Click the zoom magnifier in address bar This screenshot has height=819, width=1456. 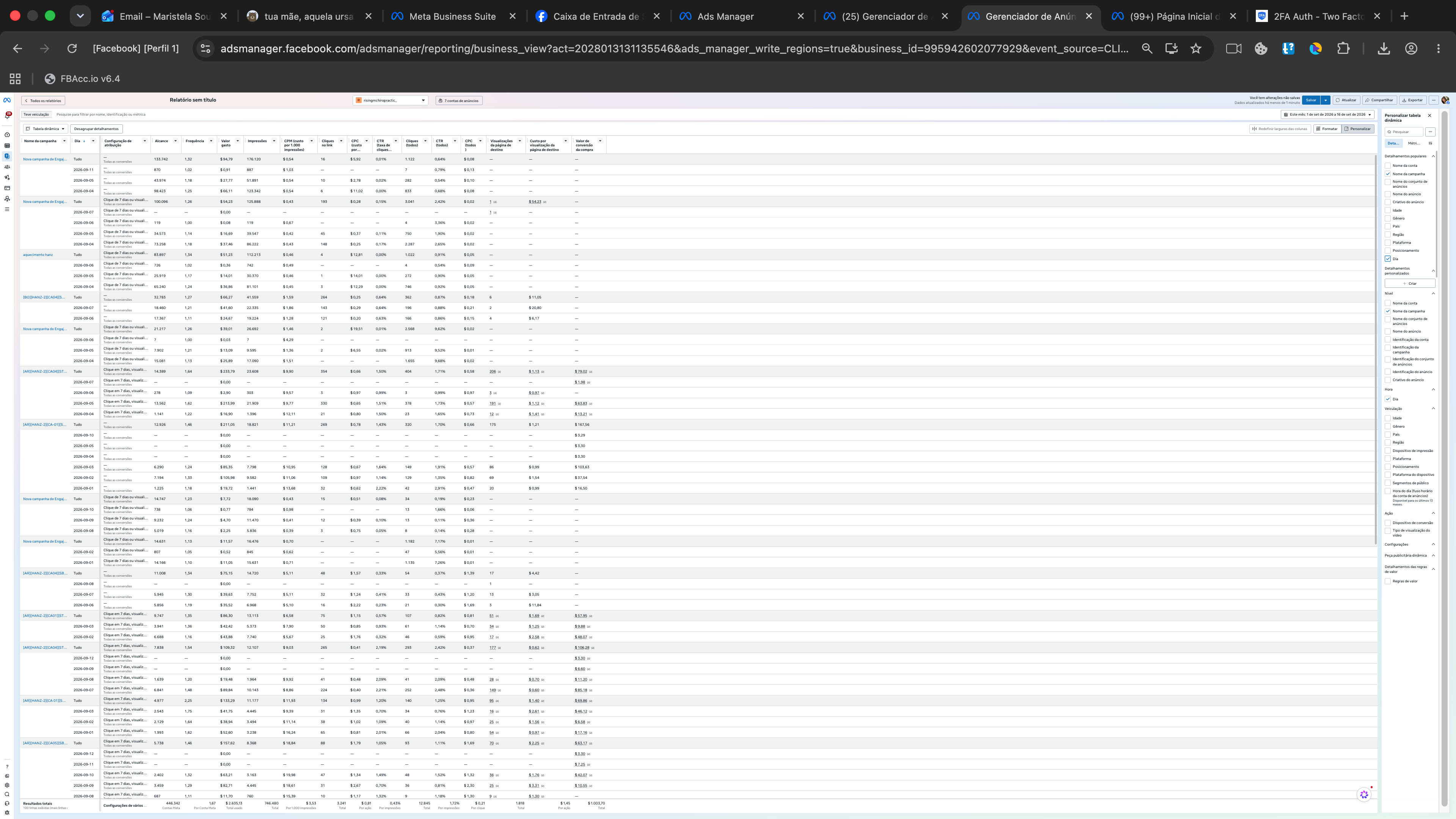click(x=1147, y=49)
